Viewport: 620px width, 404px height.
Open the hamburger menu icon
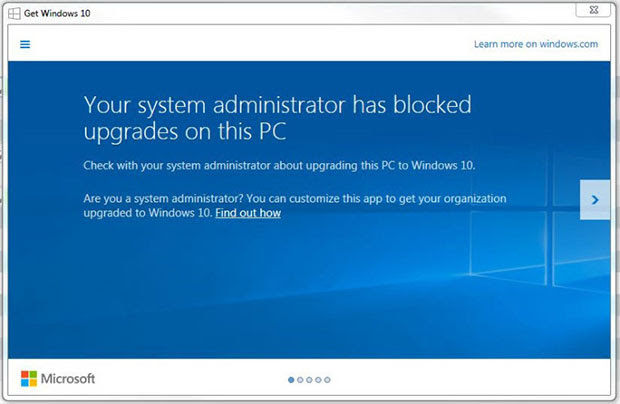coord(25,44)
